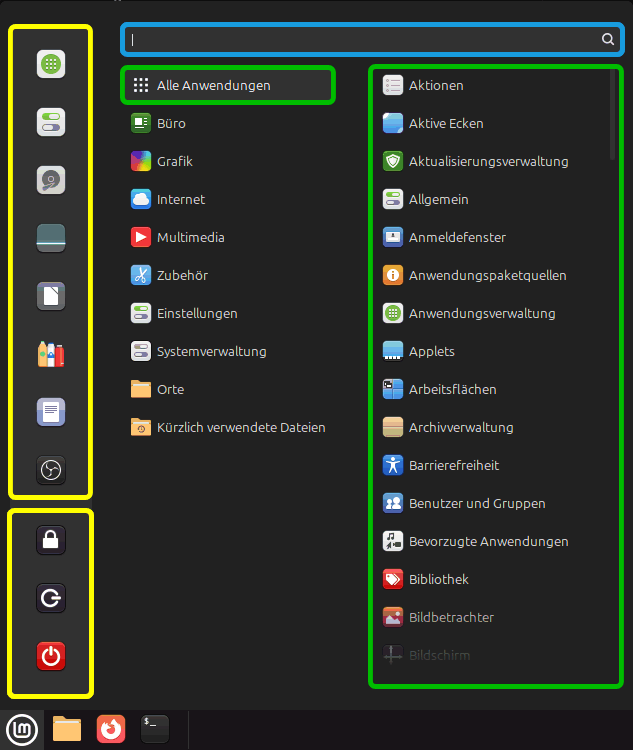Open Software Manager from favorites sidebar

click(x=51, y=65)
